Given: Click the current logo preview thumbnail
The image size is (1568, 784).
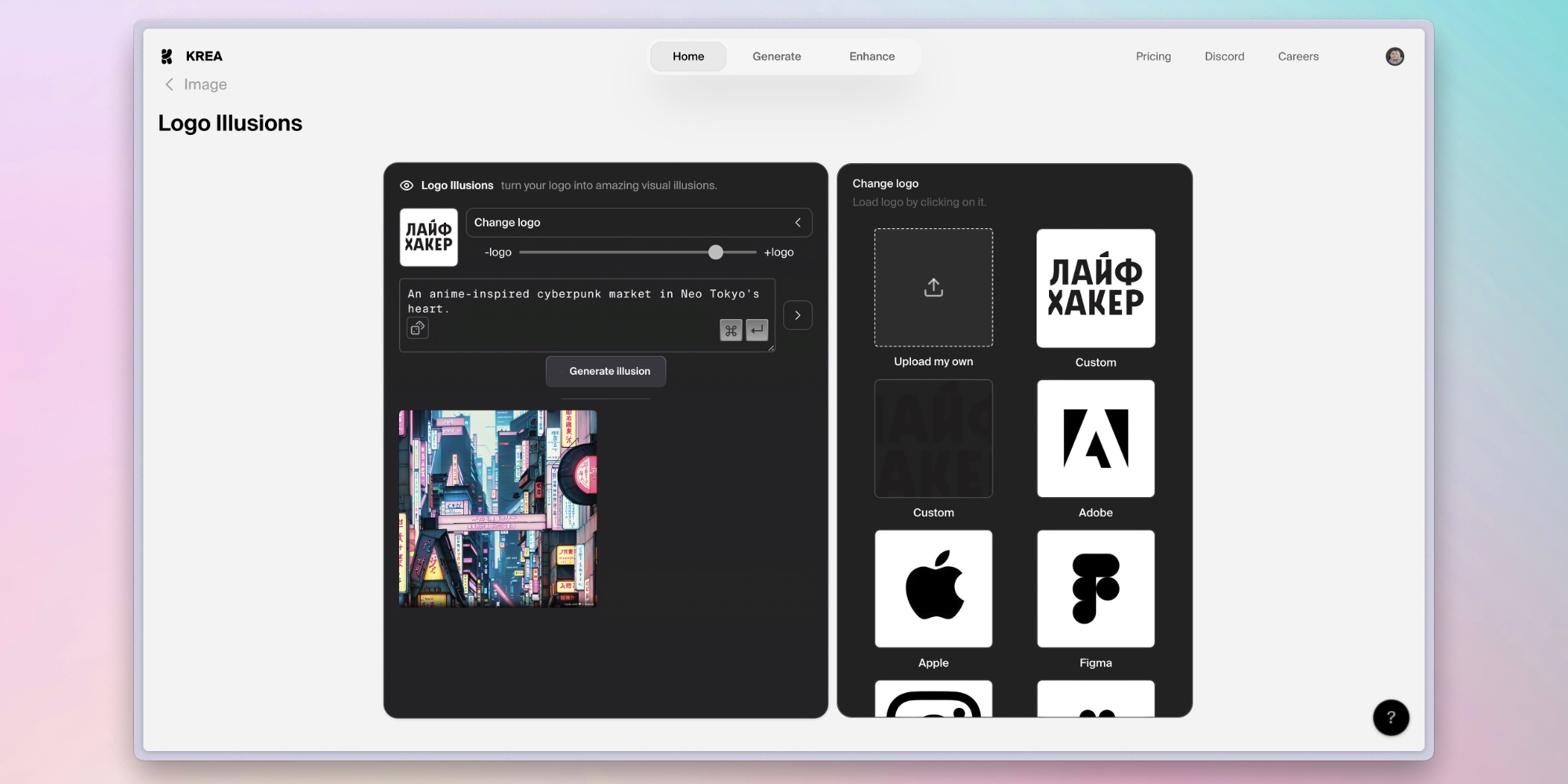Looking at the screenshot, I should click(x=429, y=238).
